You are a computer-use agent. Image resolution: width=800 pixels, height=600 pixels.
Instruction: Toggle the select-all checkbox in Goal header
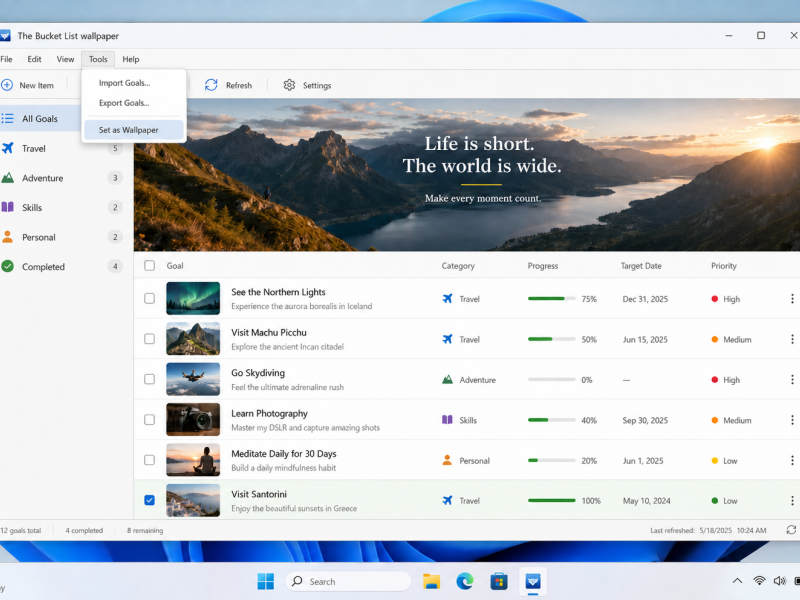coord(149,265)
